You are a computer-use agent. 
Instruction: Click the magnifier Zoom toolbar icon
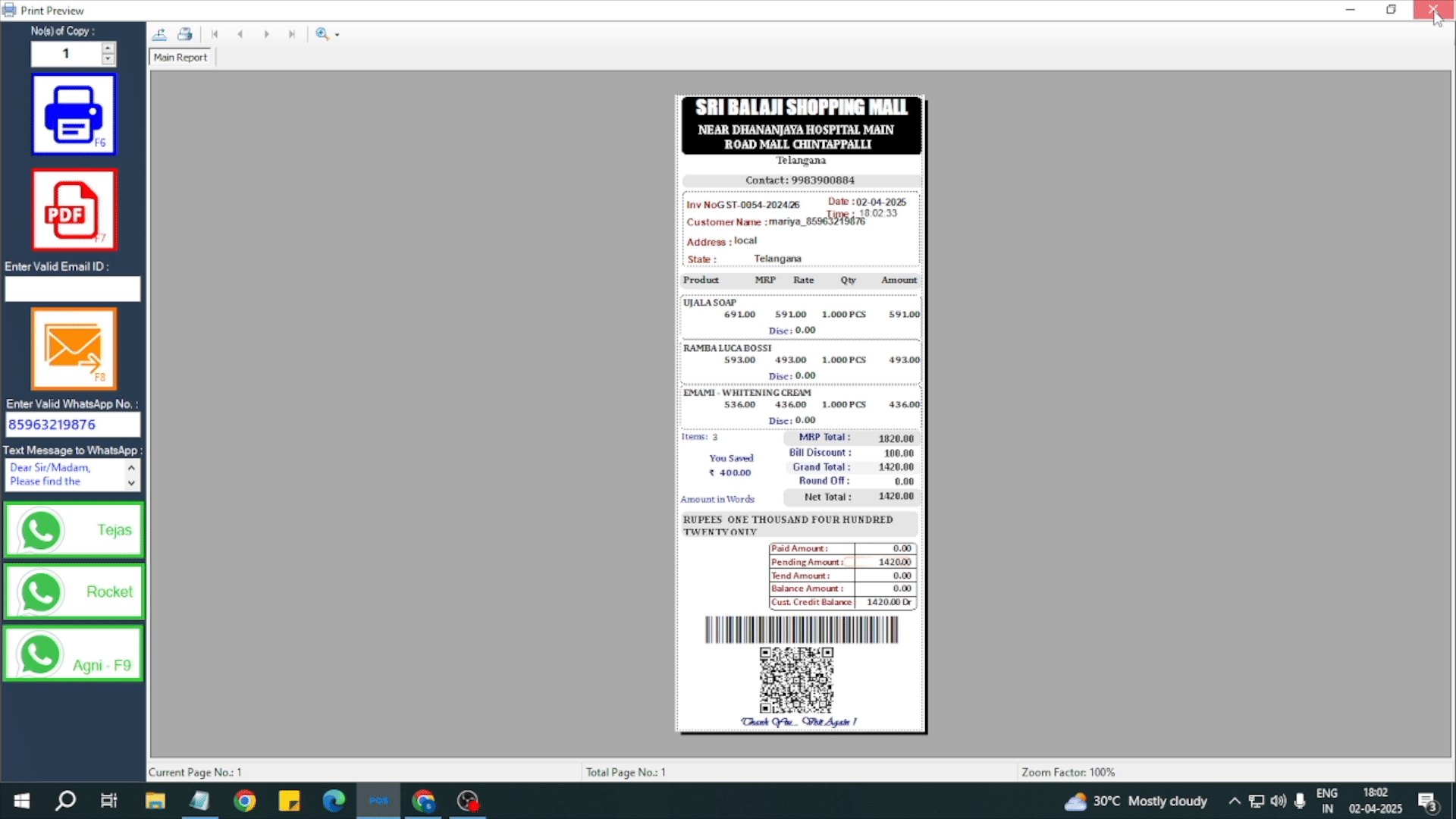pos(322,34)
